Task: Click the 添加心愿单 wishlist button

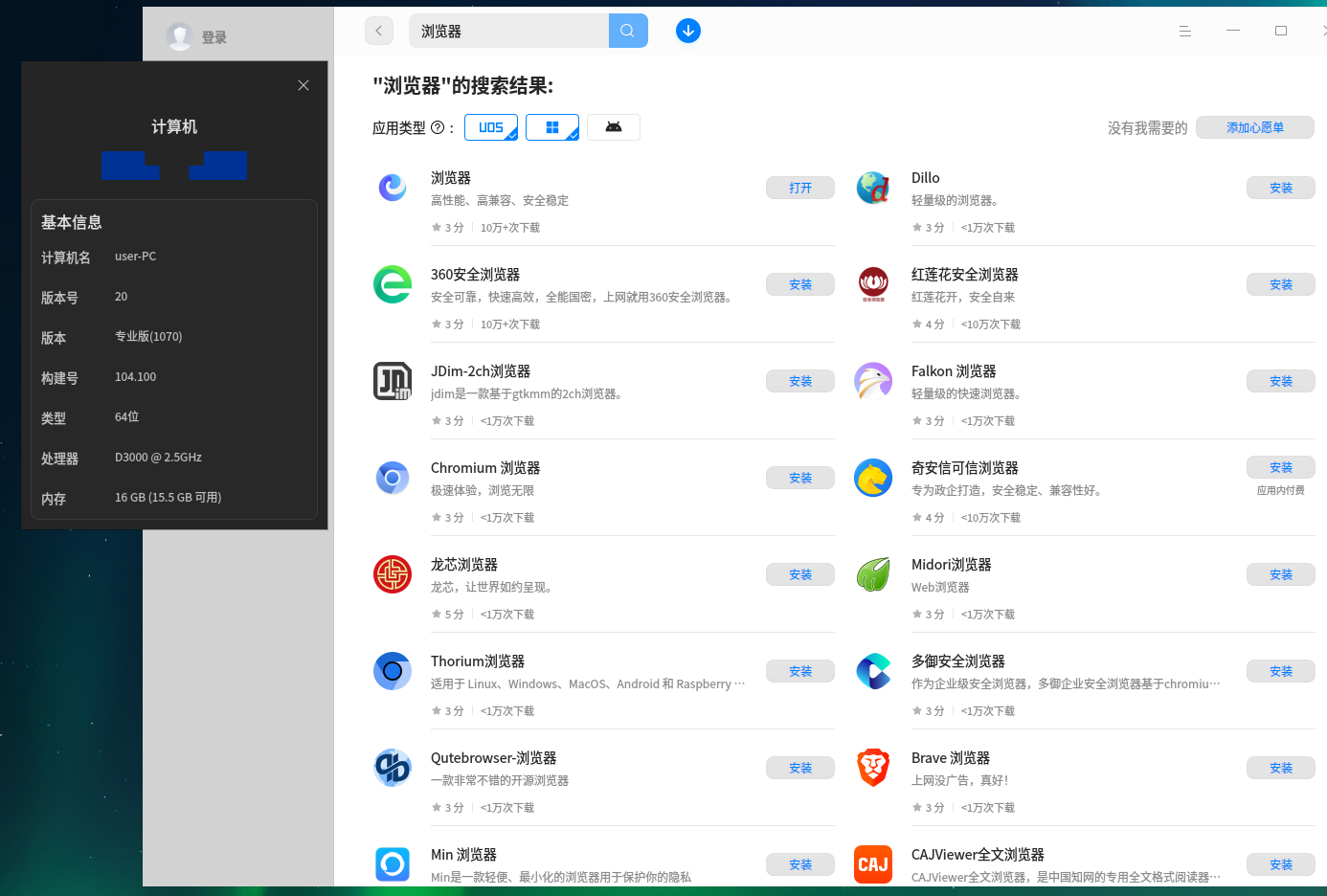Action: tap(1255, 126)
